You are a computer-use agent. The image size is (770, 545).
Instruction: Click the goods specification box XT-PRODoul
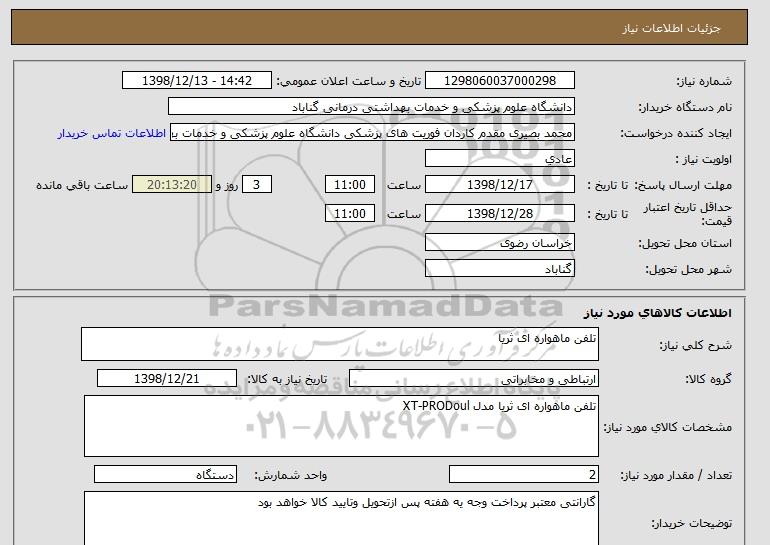pos(341,426)
